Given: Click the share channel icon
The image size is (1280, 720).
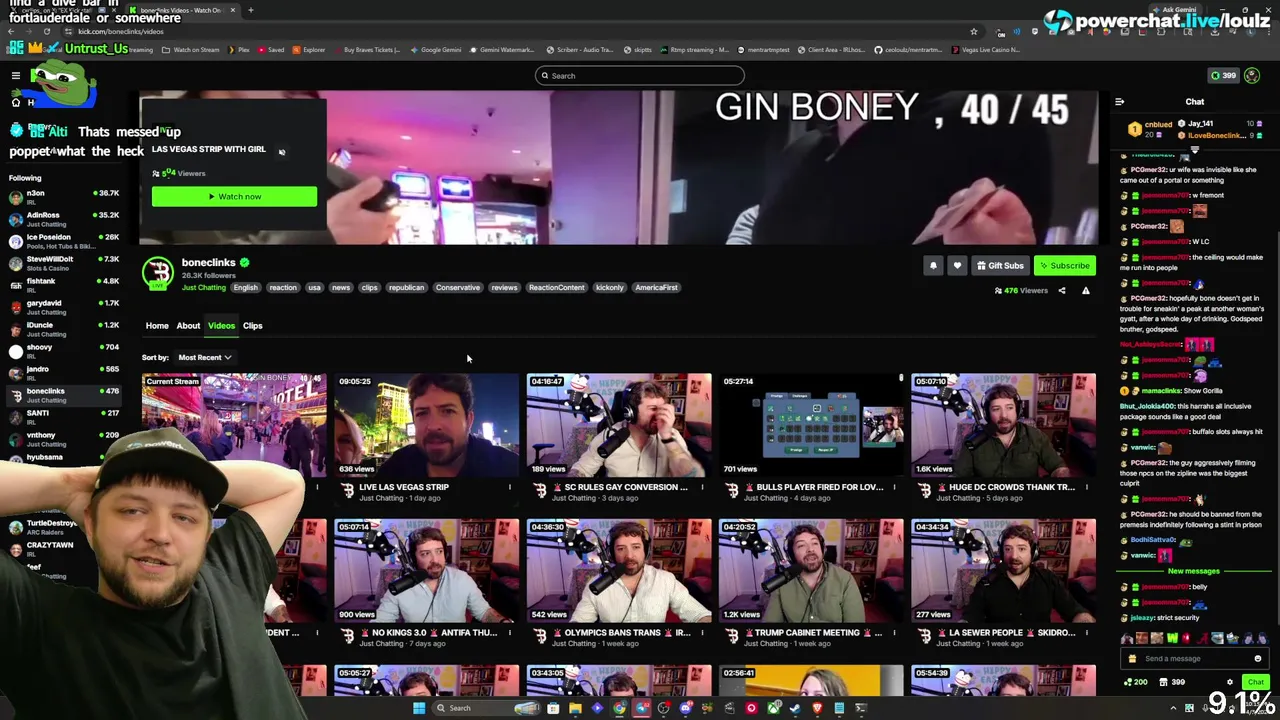Looking at the screenshot, I should click(1062, 291).
